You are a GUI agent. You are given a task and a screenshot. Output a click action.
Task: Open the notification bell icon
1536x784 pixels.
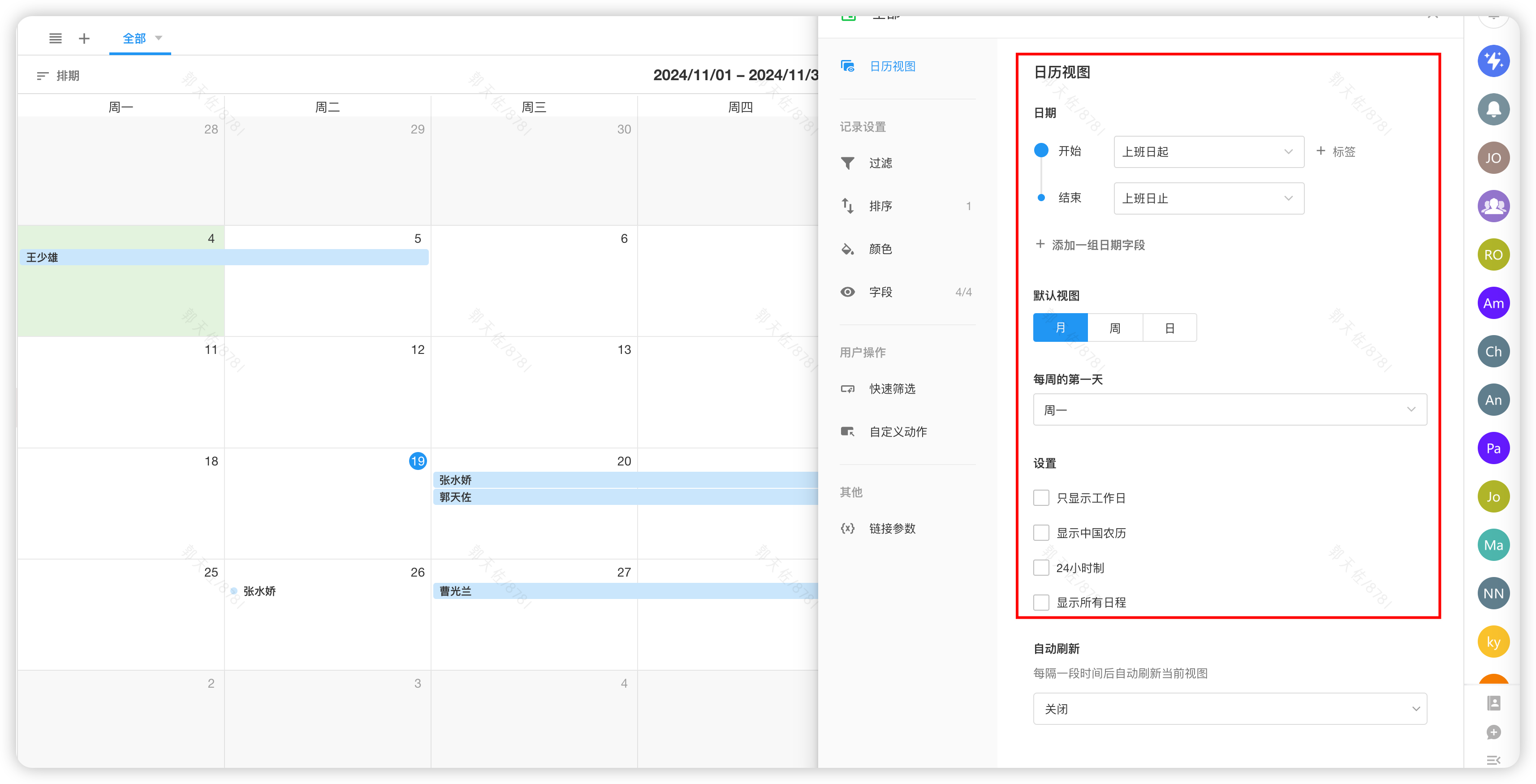[1493, 109]
